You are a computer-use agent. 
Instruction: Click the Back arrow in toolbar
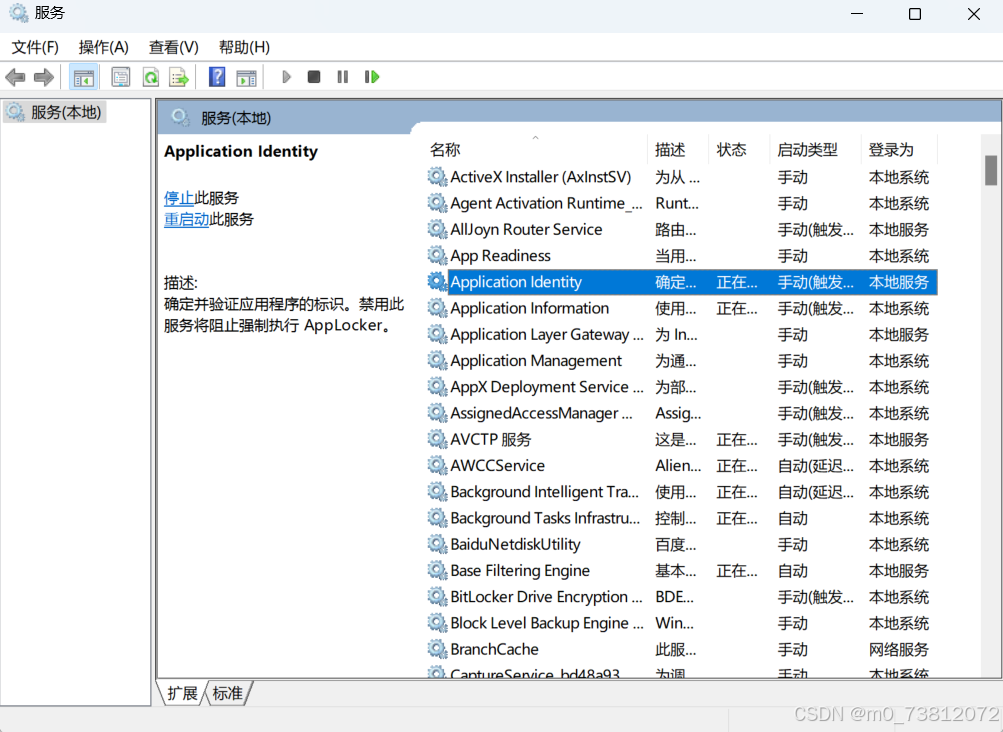tap(15, 77)
